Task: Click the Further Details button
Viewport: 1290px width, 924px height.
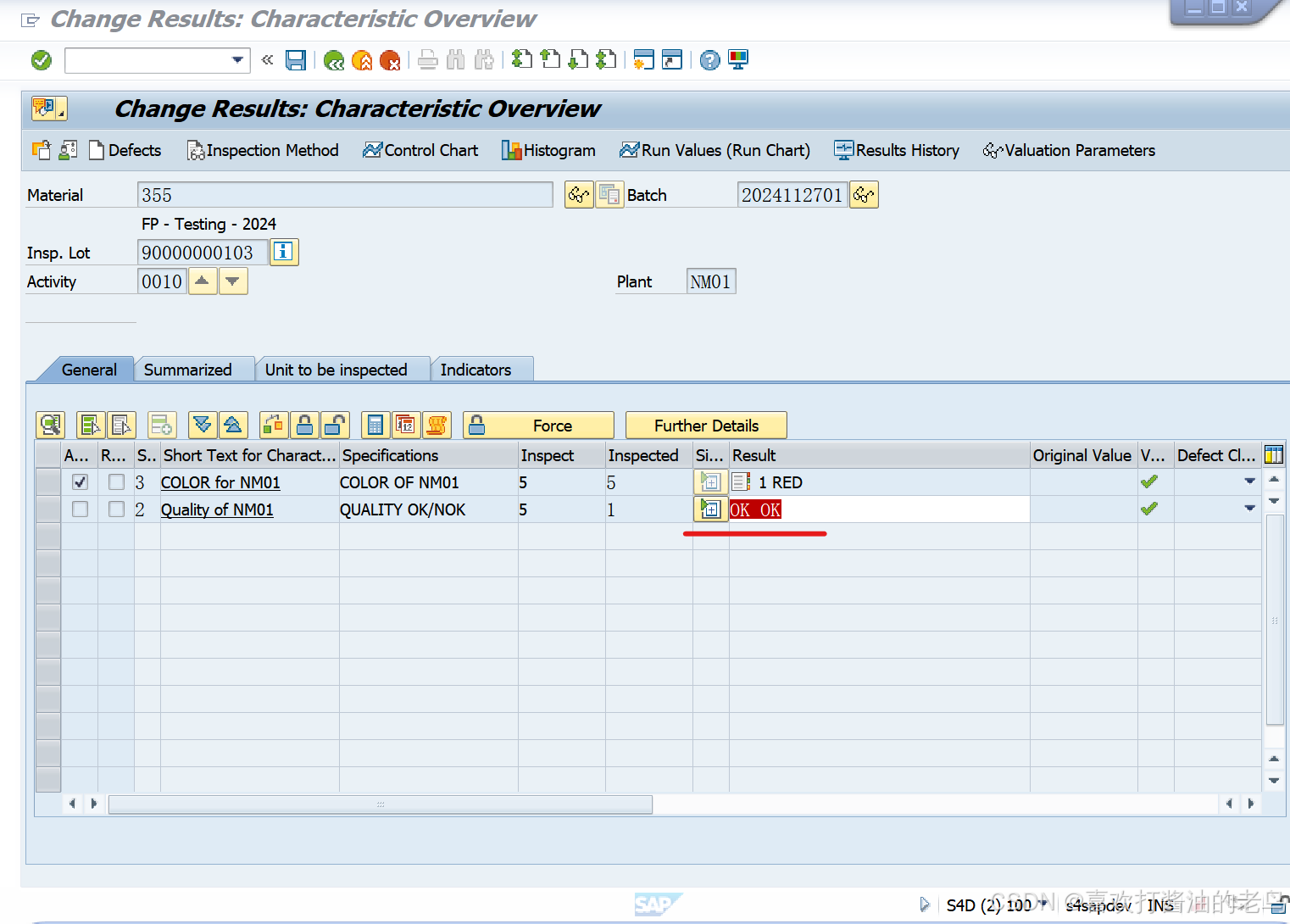Action: pyautogui.click(x=706, y=426)
